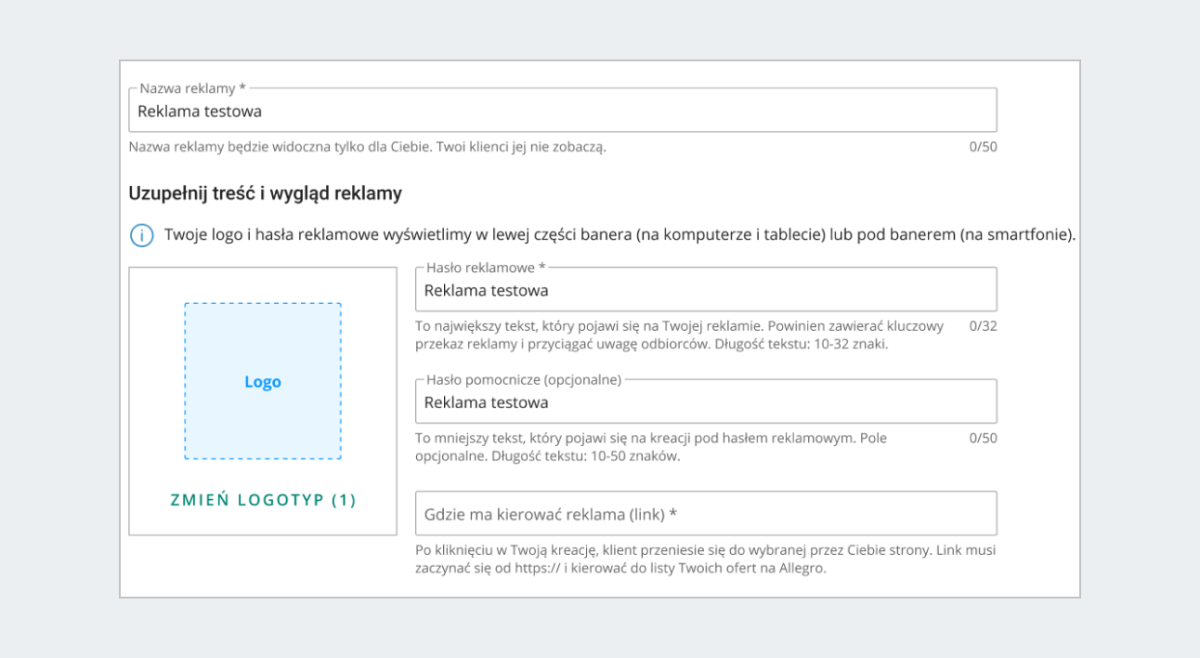Click the 0/50 counter under Nazwa reklamy

click(983, 147)
